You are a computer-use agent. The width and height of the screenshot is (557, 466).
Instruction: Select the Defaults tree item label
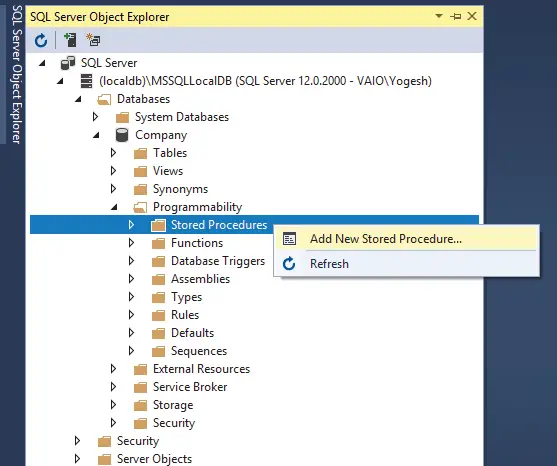(x=193, y=333)
